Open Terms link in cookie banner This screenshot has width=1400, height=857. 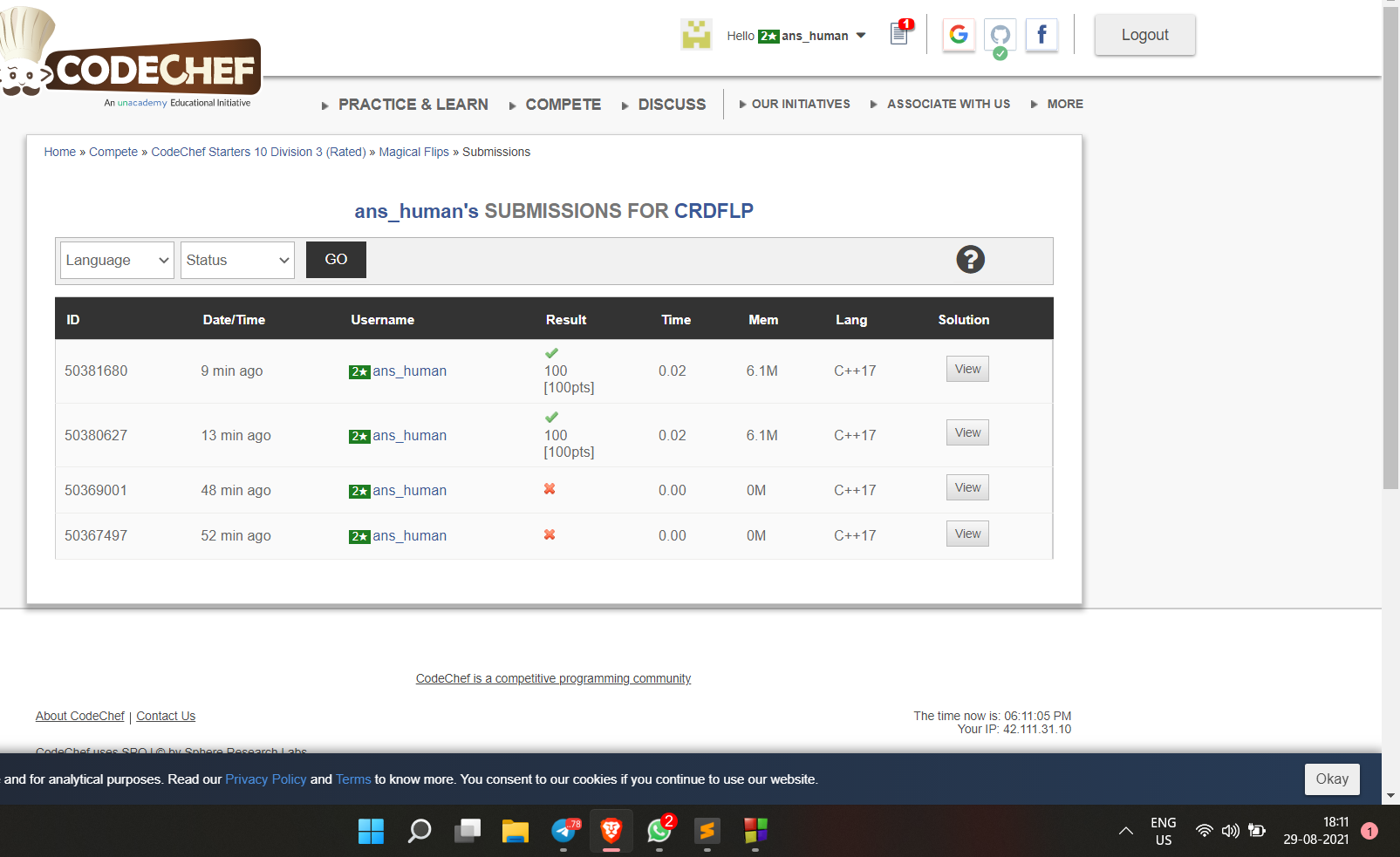[x=353, y=779]
